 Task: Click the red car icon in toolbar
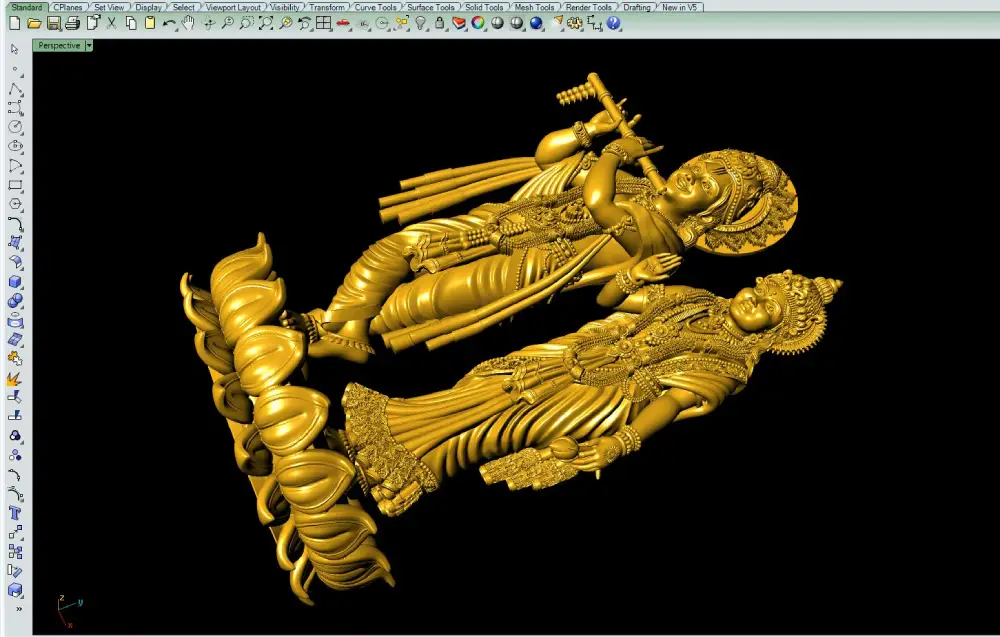343,24
